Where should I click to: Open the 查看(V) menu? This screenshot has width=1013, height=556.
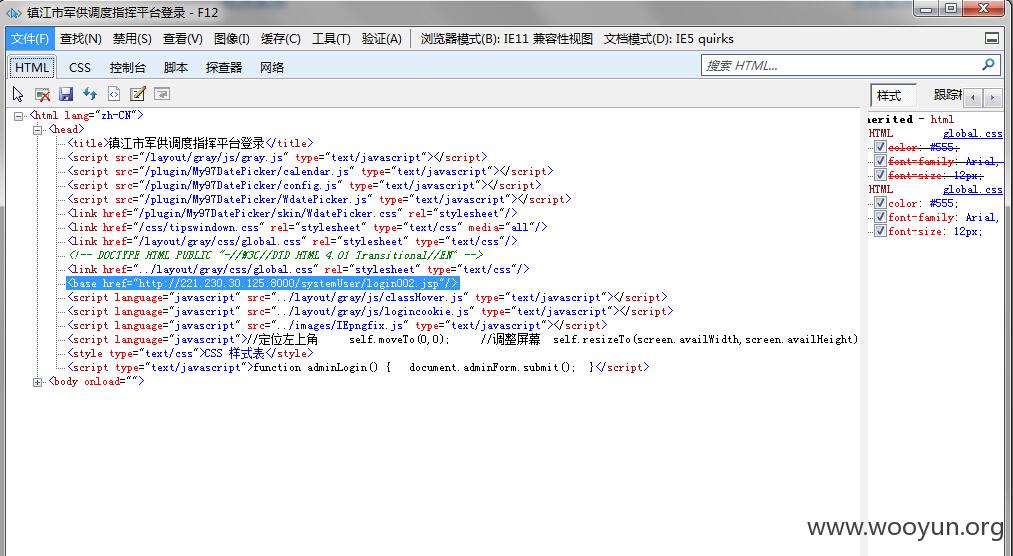tap(183, 39)
